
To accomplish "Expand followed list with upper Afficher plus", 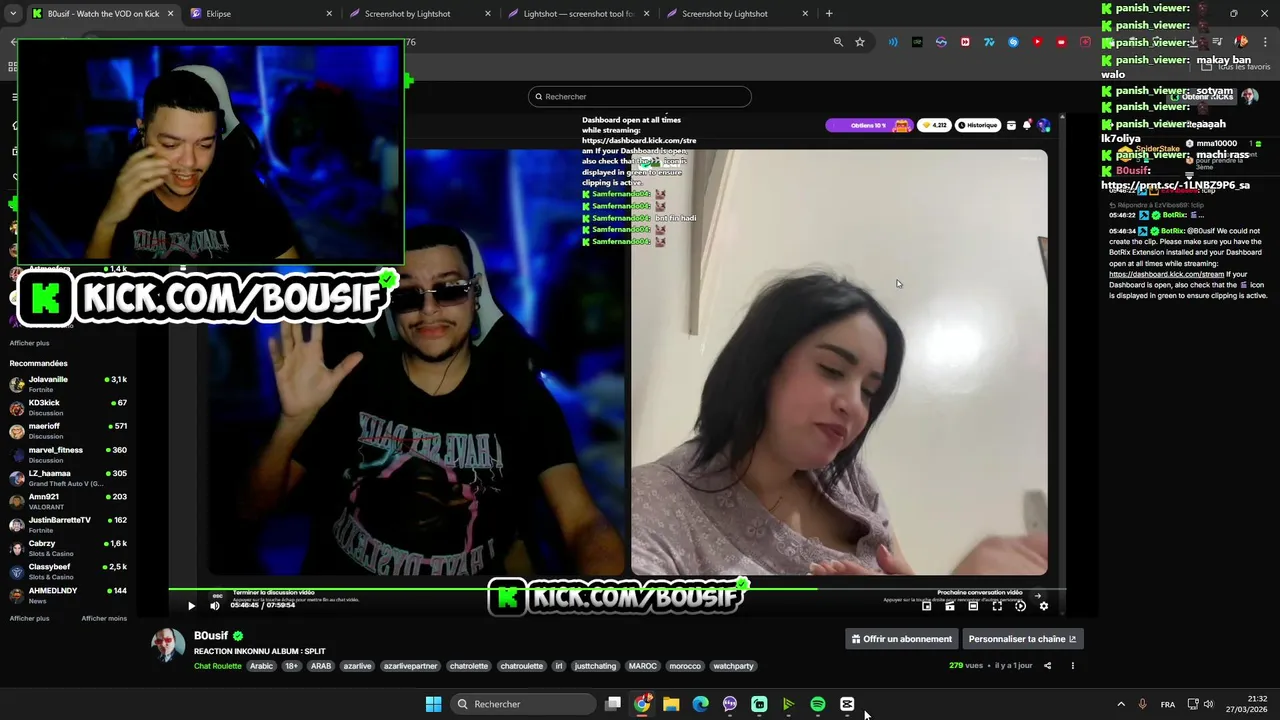I will (29, 343).
